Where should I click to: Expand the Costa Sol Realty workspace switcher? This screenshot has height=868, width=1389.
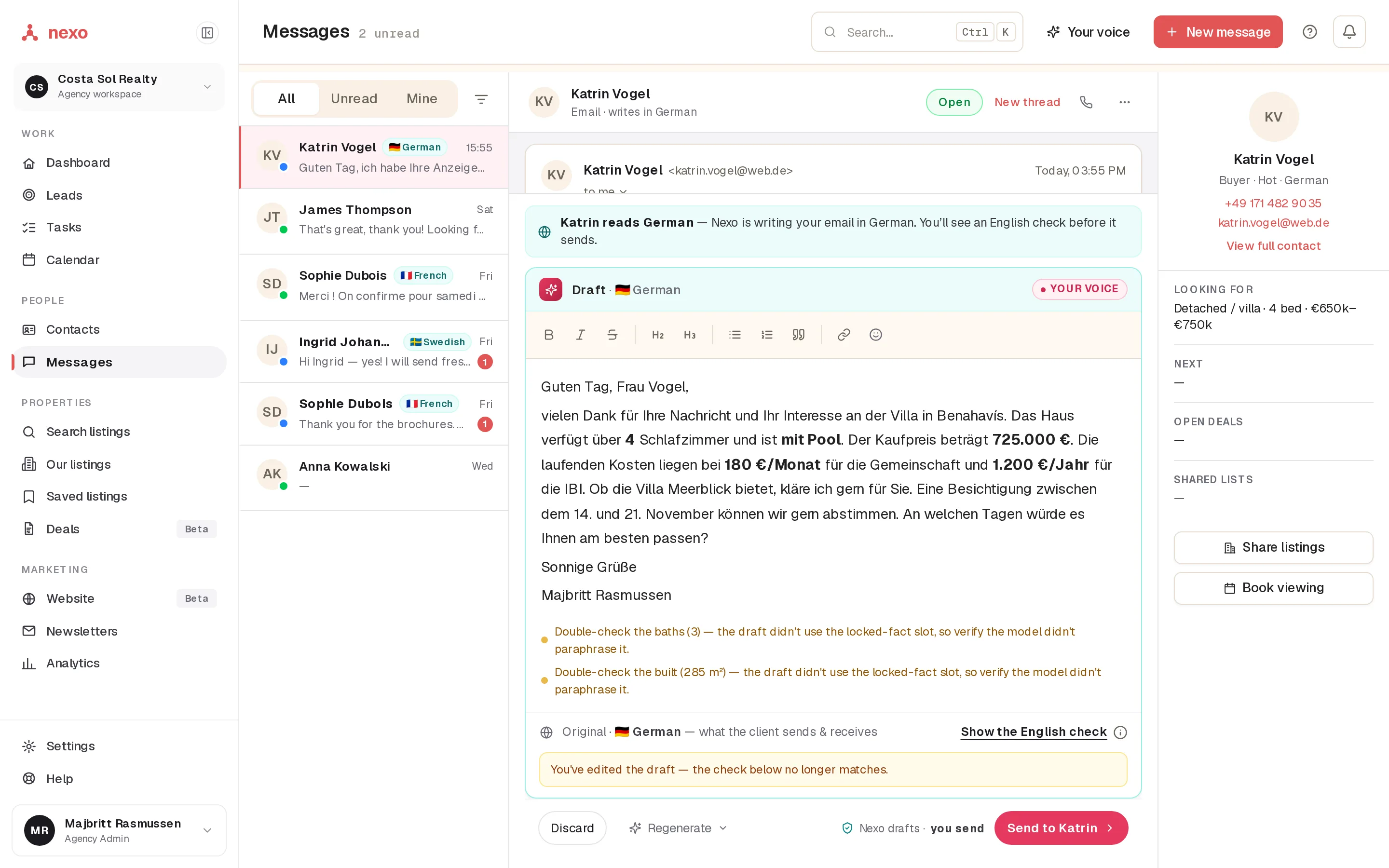(x=119, y=87)
